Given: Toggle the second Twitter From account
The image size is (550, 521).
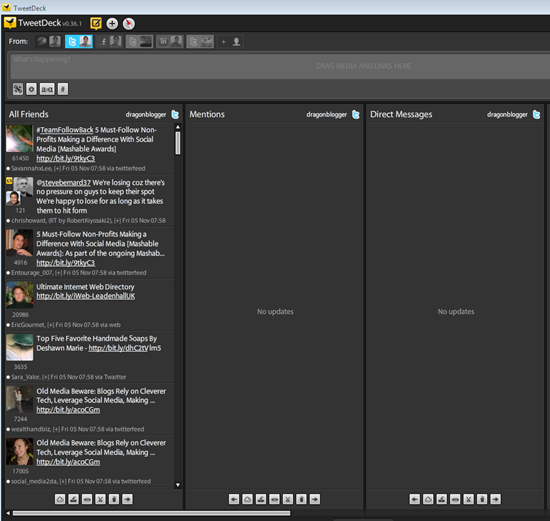Looking at the screenshot, I should (139, 41).
